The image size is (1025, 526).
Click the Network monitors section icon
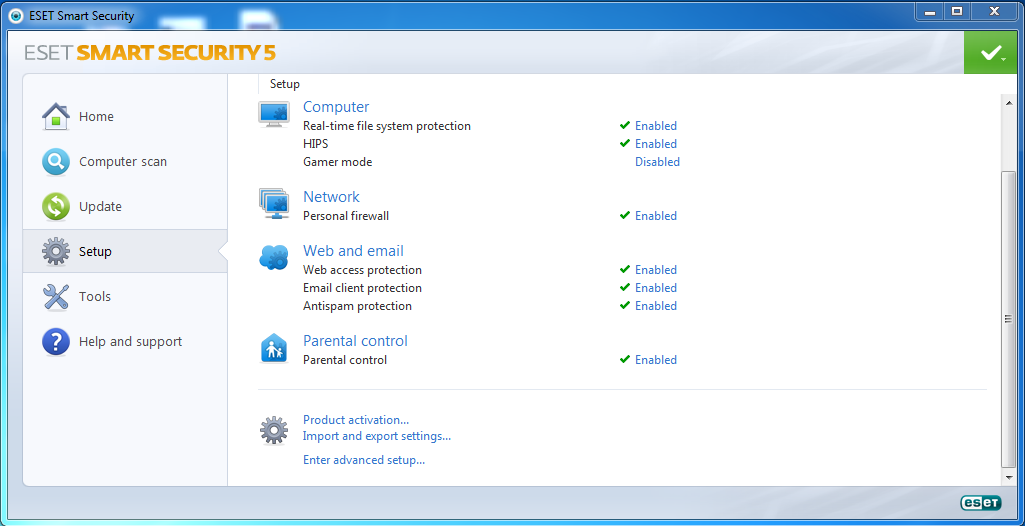tap(274, 204)
